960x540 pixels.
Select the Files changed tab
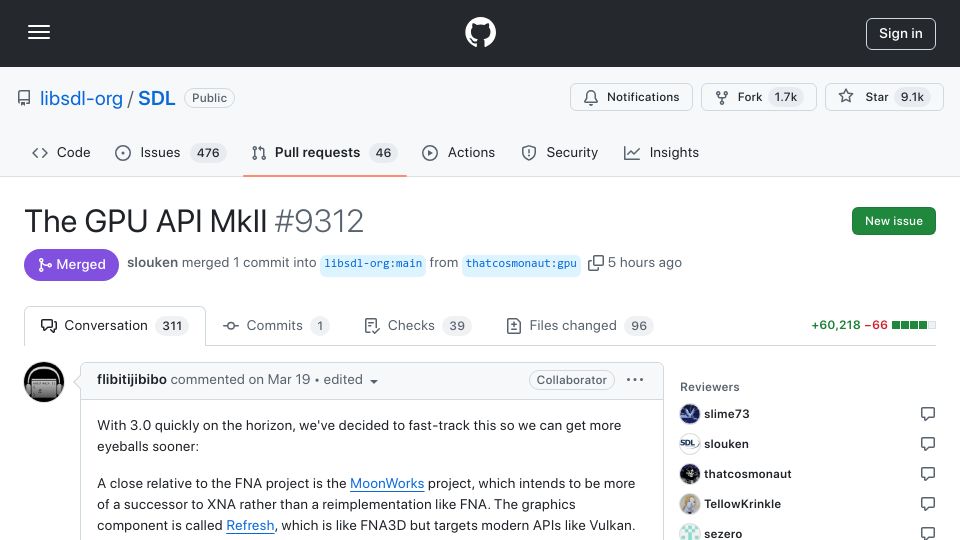click(580, 326)
